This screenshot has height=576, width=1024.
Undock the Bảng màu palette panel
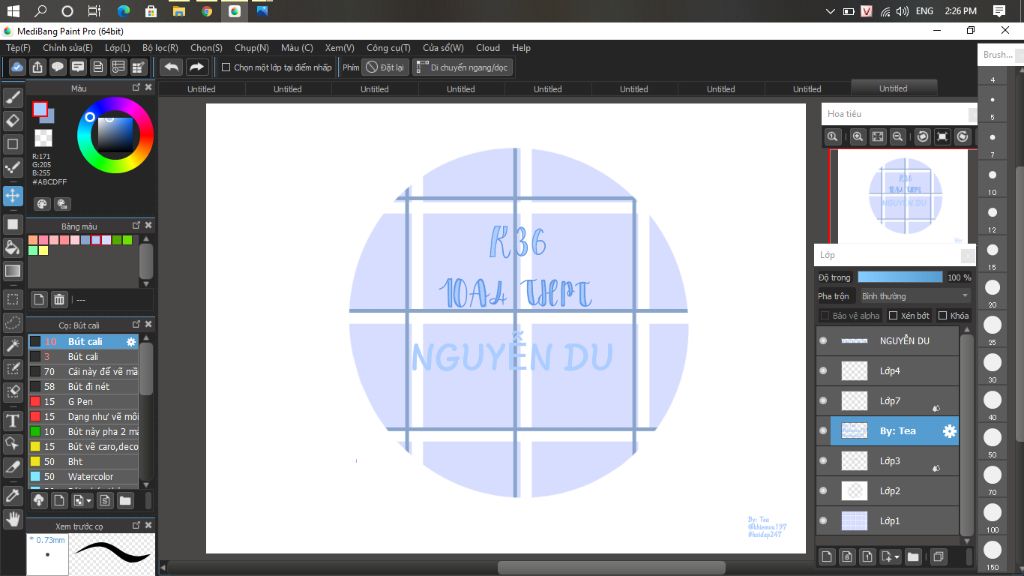(x=136, y=225)
